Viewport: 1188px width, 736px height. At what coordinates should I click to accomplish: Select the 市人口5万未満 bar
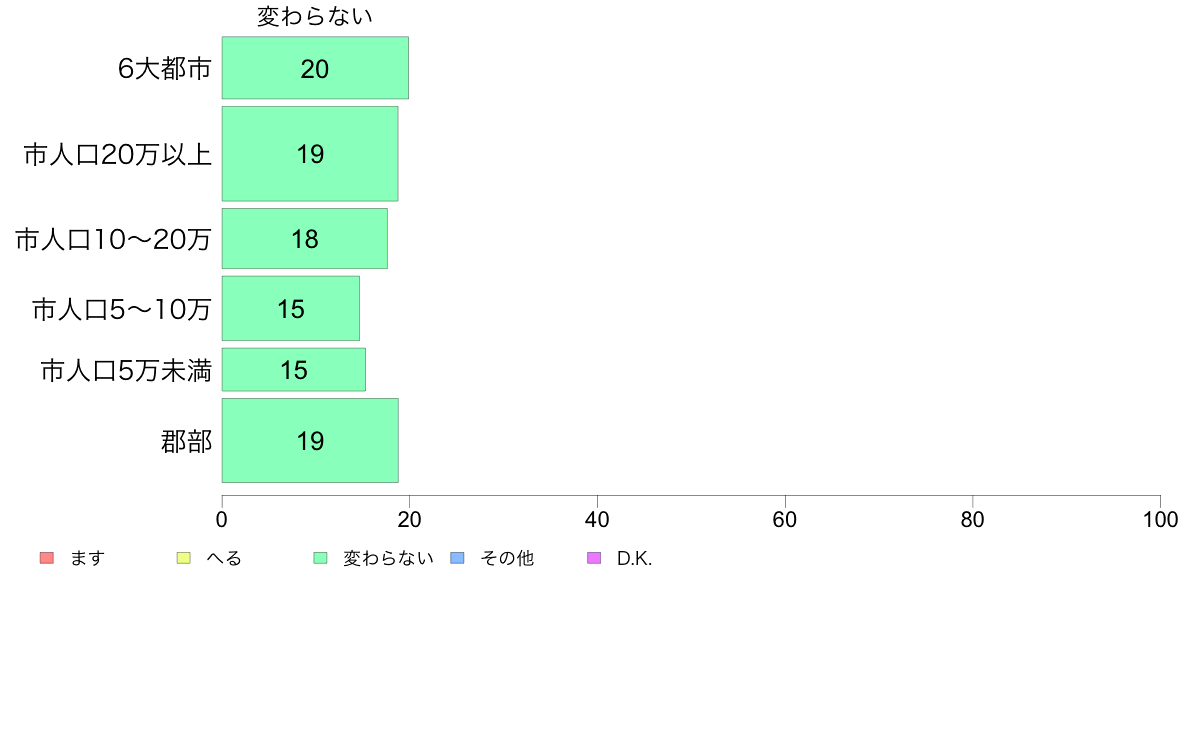(294, 370)
